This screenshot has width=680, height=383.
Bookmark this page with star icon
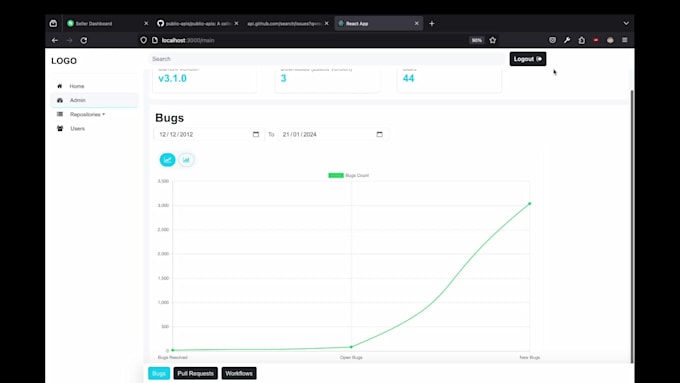pyautogui.click(x=493, y=40)
